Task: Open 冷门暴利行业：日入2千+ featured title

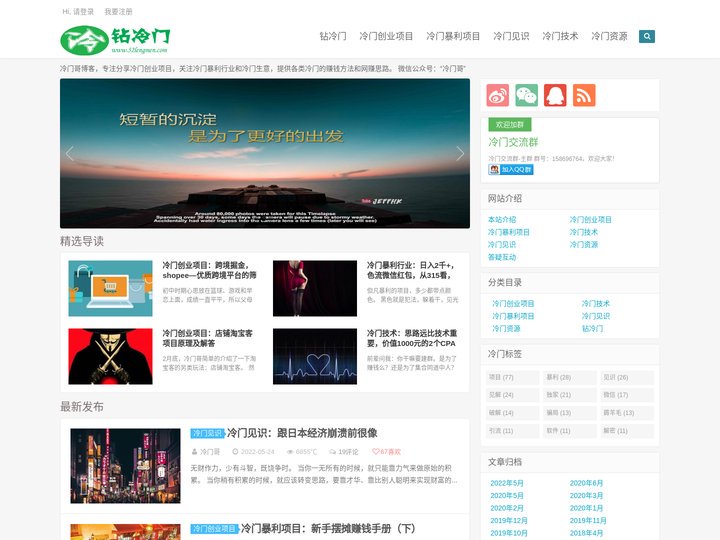Action: click(411, 270)
